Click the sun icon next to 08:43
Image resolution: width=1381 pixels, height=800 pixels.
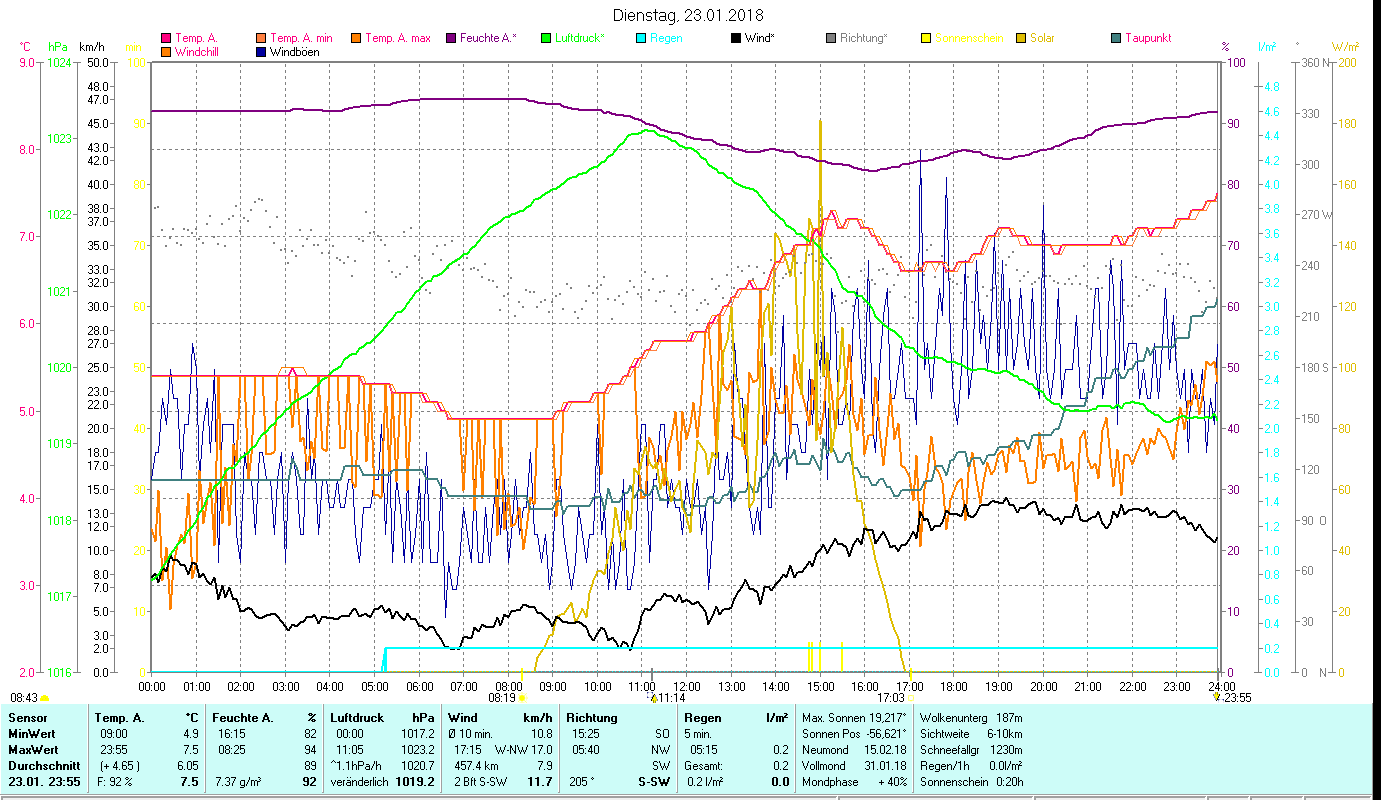tap(45, 698)
